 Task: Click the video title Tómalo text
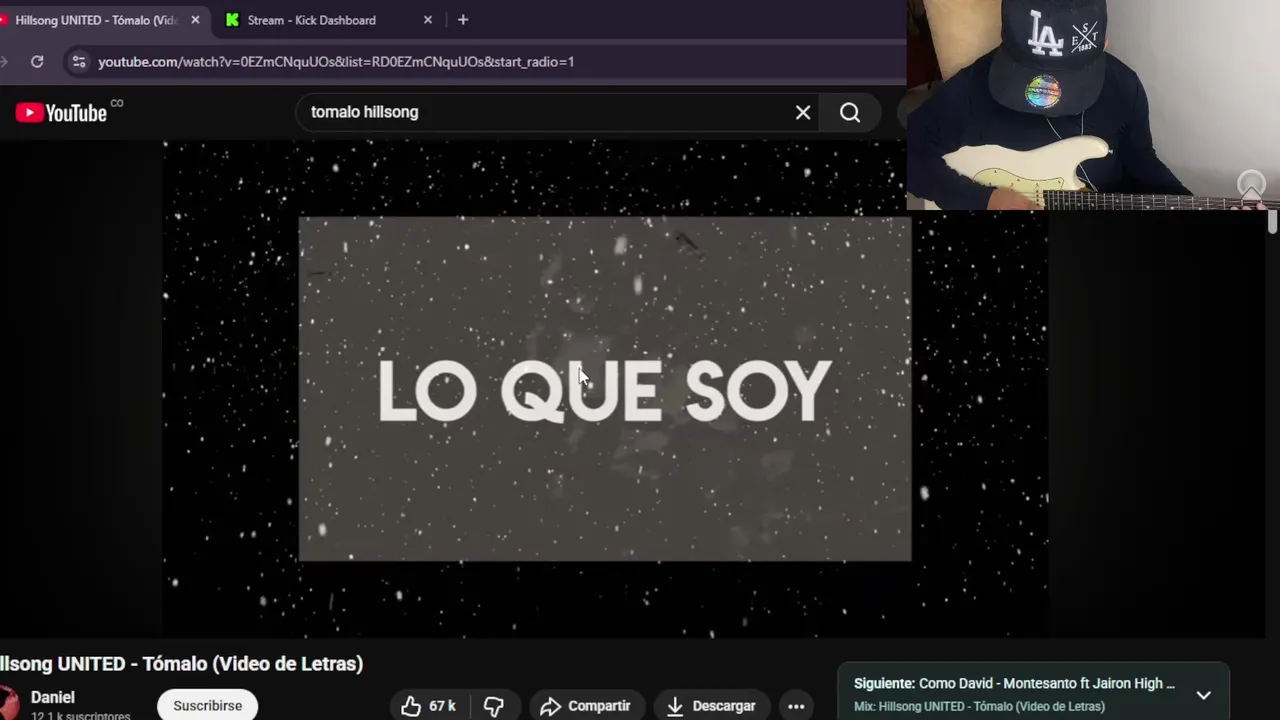click(x=180, y=664)
